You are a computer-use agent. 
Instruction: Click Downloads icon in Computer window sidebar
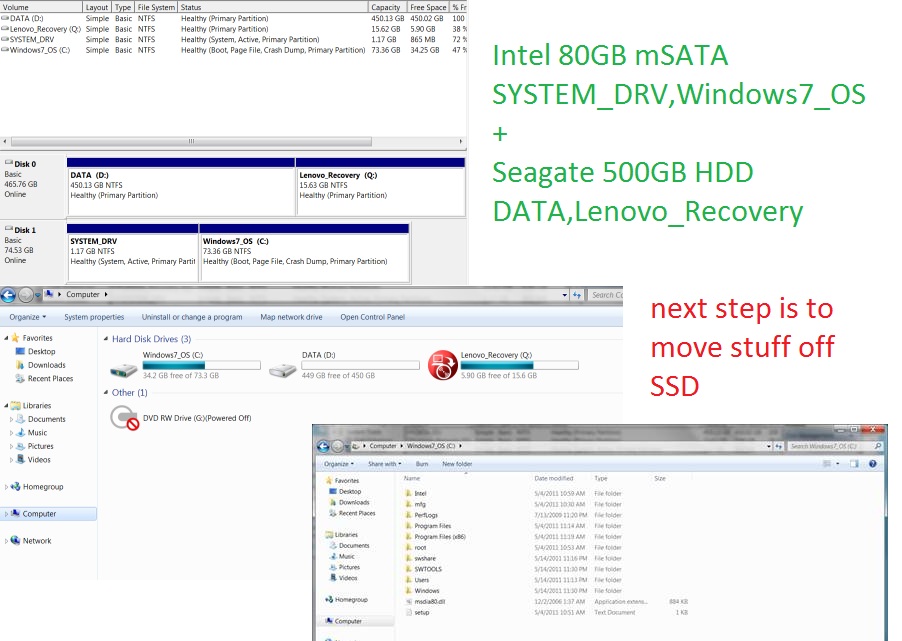point(20,365)
